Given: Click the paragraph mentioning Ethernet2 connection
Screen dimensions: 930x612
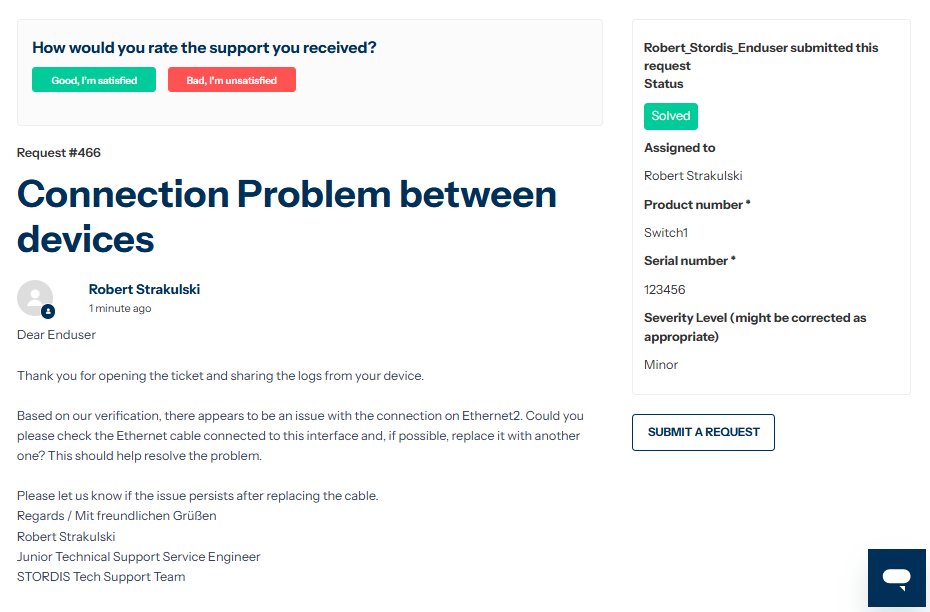Looking at the screenshot, I should 300,436.
